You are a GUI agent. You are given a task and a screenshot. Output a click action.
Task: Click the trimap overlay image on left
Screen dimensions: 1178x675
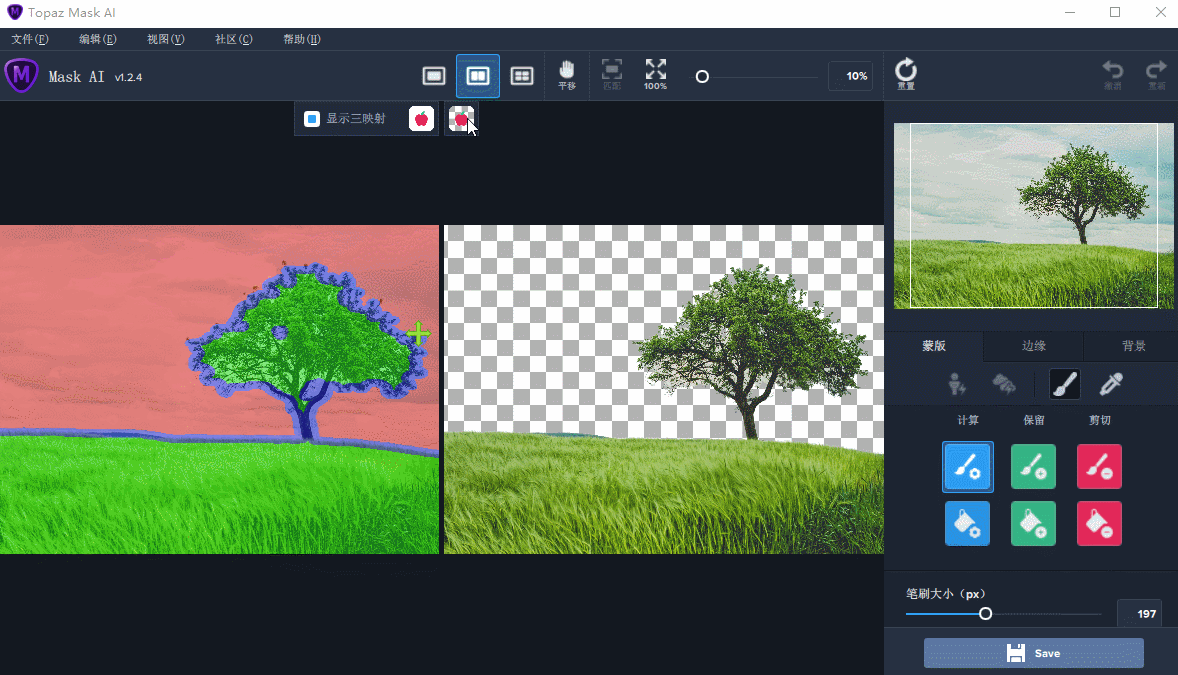219,389
